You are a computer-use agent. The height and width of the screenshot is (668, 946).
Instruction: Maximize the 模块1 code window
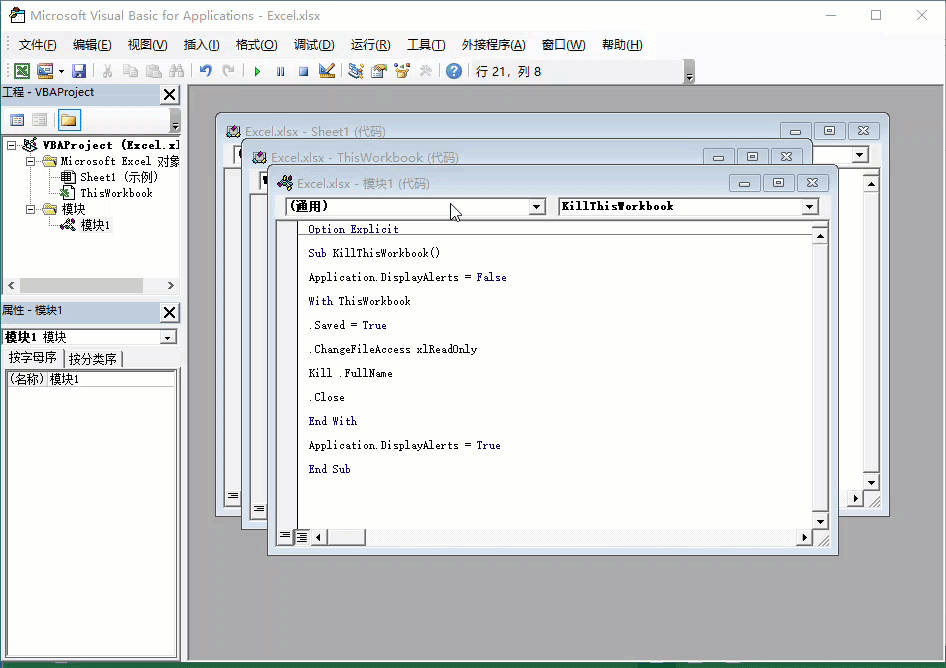click(x=778, y=182)
